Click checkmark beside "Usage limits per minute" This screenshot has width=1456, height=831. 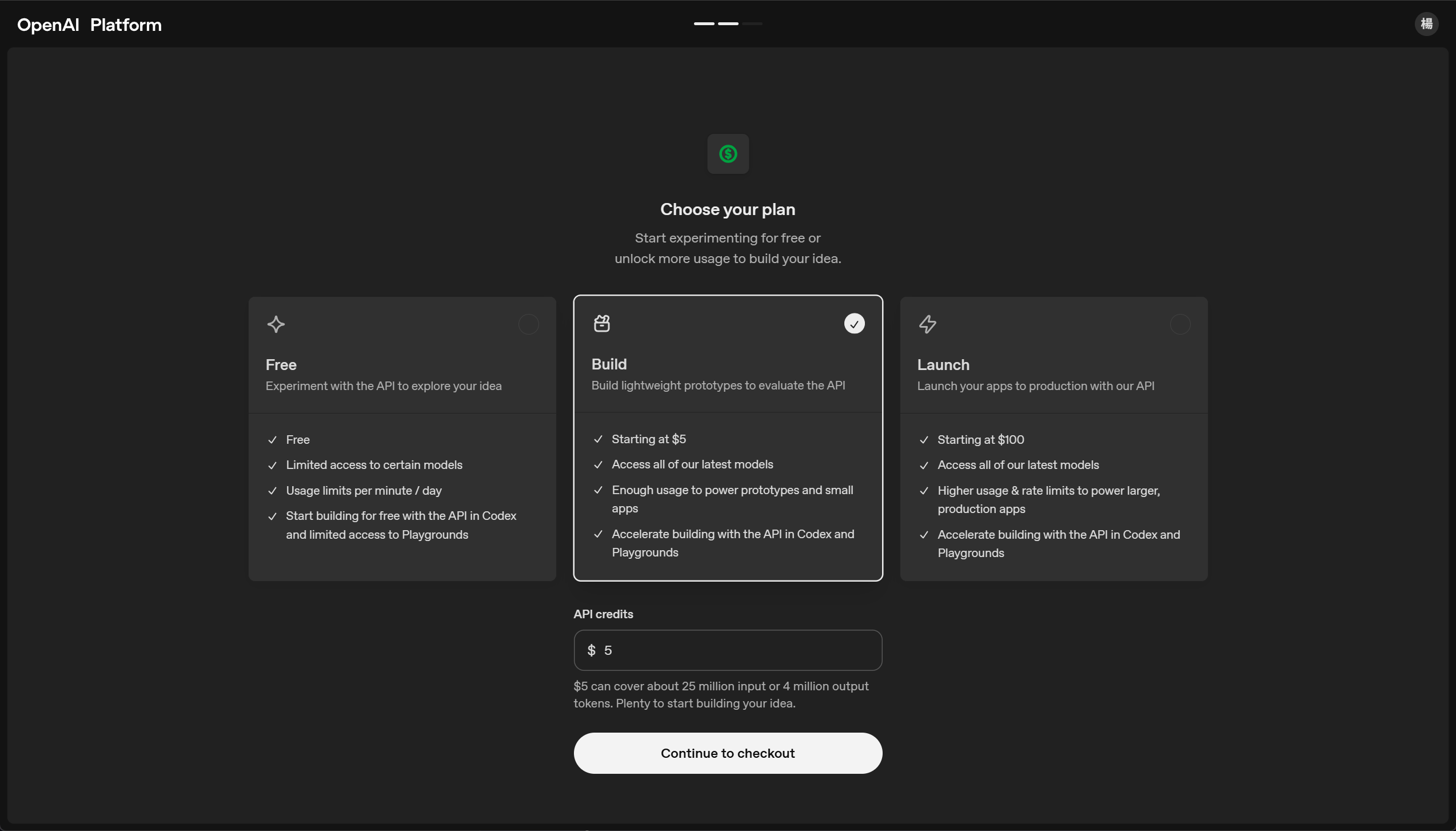pos(272,491)
